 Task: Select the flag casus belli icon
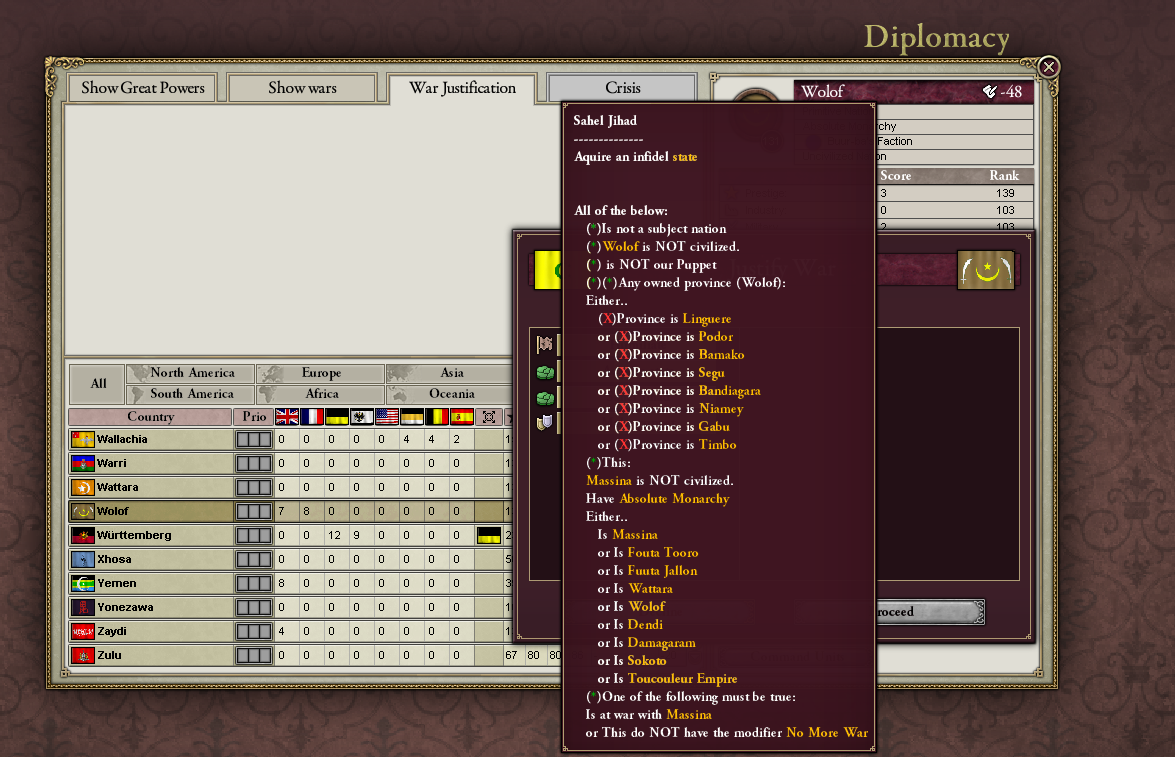point(545,345)
